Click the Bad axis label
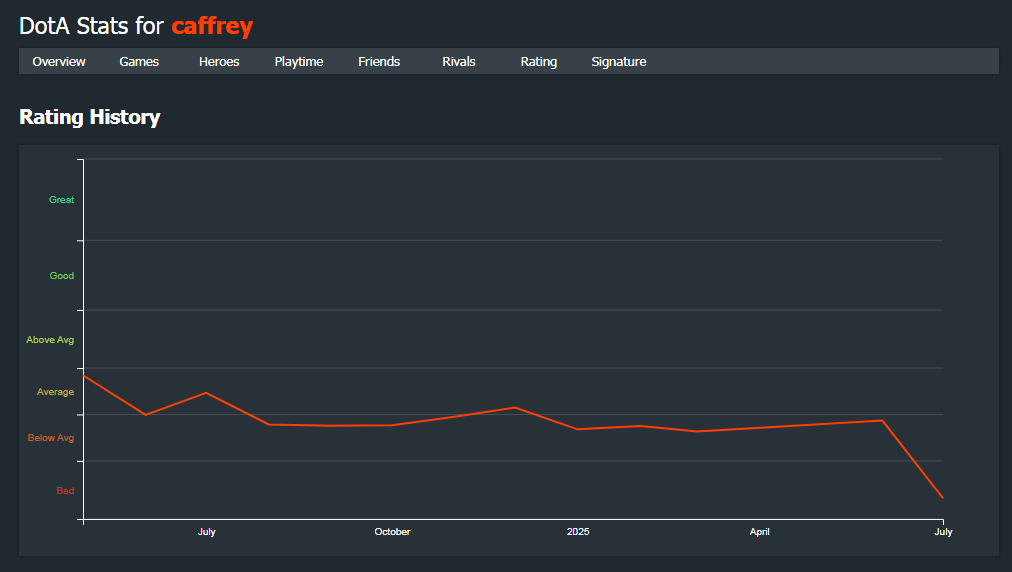1012x572 pixels. click(x=65, y=491)
